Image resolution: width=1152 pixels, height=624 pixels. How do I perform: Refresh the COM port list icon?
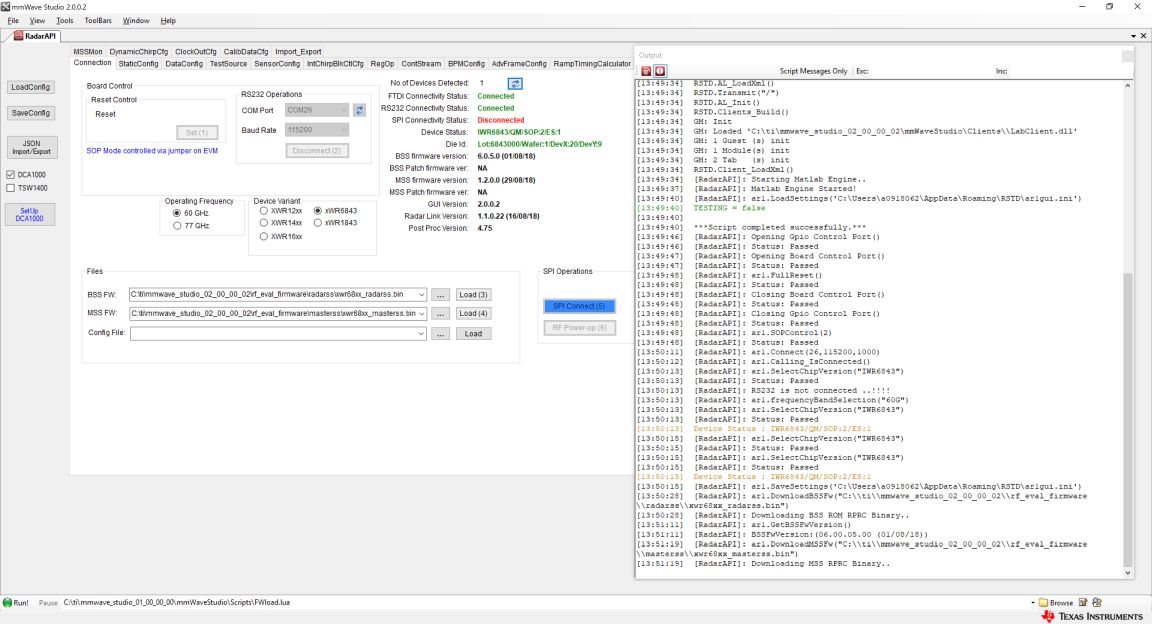click(x=359, y=110)
